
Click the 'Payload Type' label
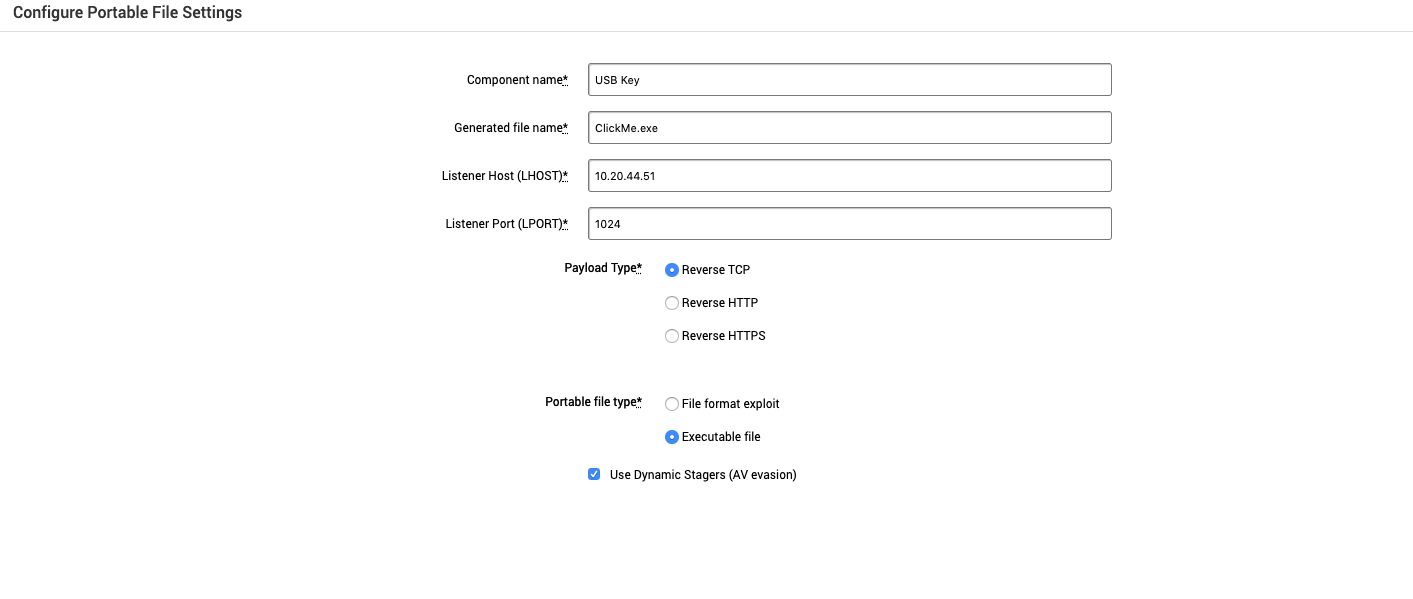600,268
